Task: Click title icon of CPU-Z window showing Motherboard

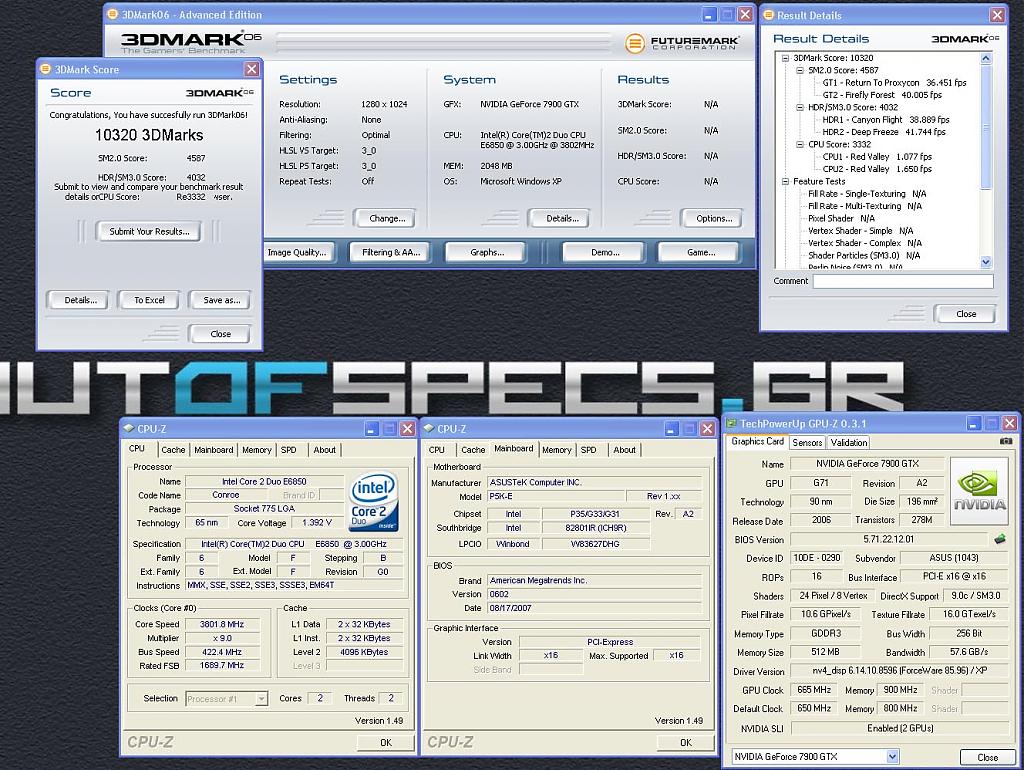Action: 428,428
